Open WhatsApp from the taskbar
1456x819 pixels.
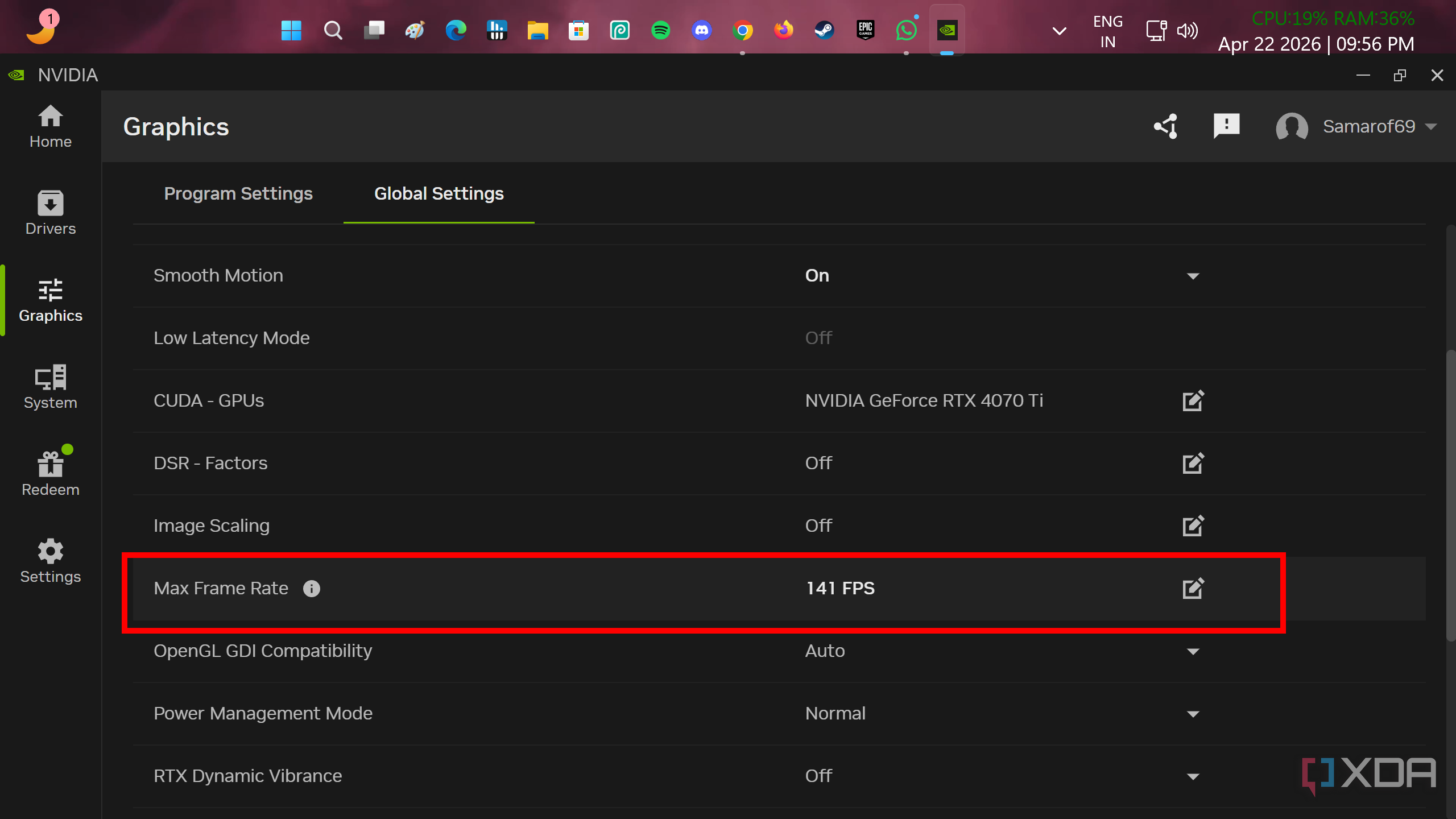point(907,30)
